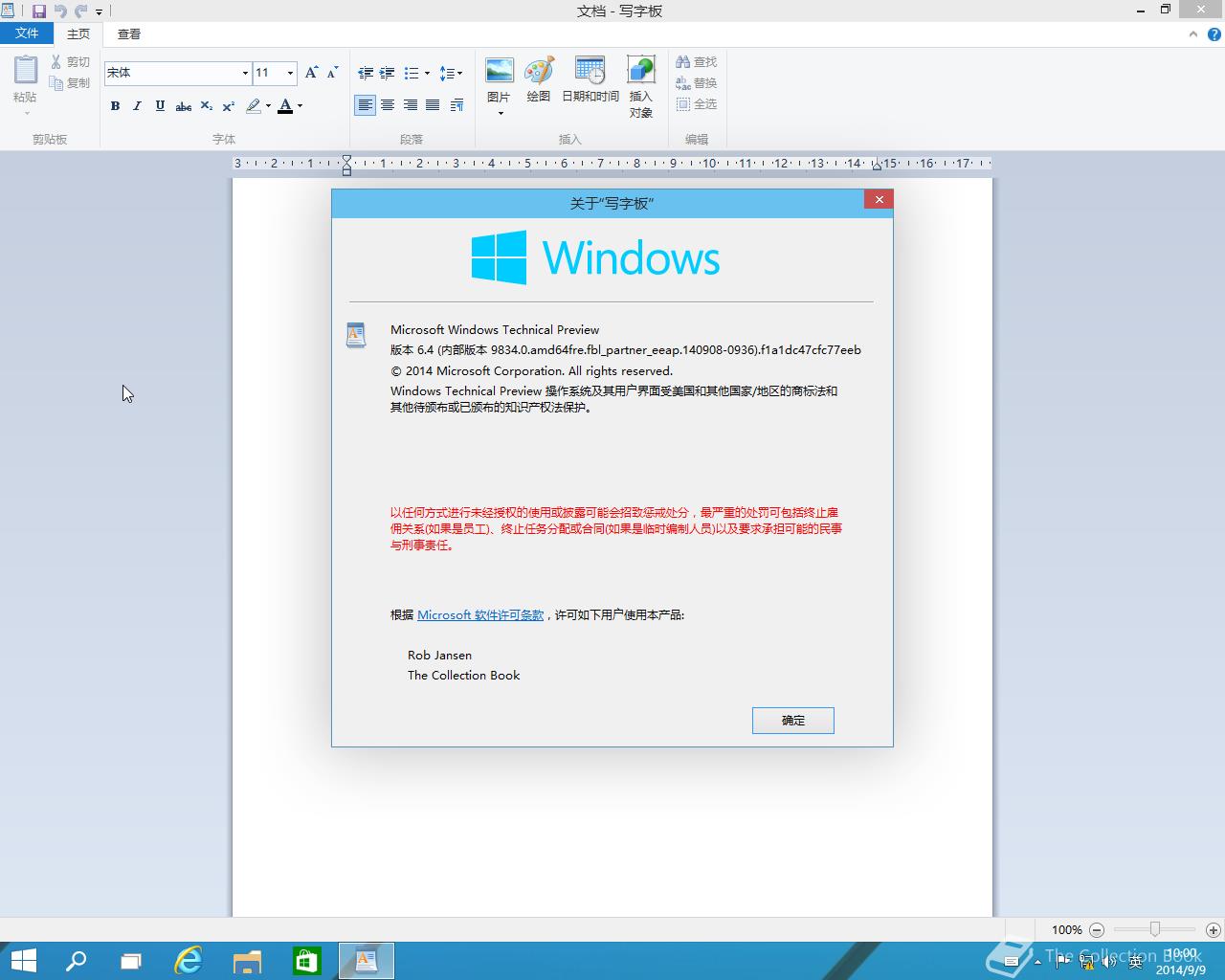Toggle Italic formatting

tap(137, 106)
